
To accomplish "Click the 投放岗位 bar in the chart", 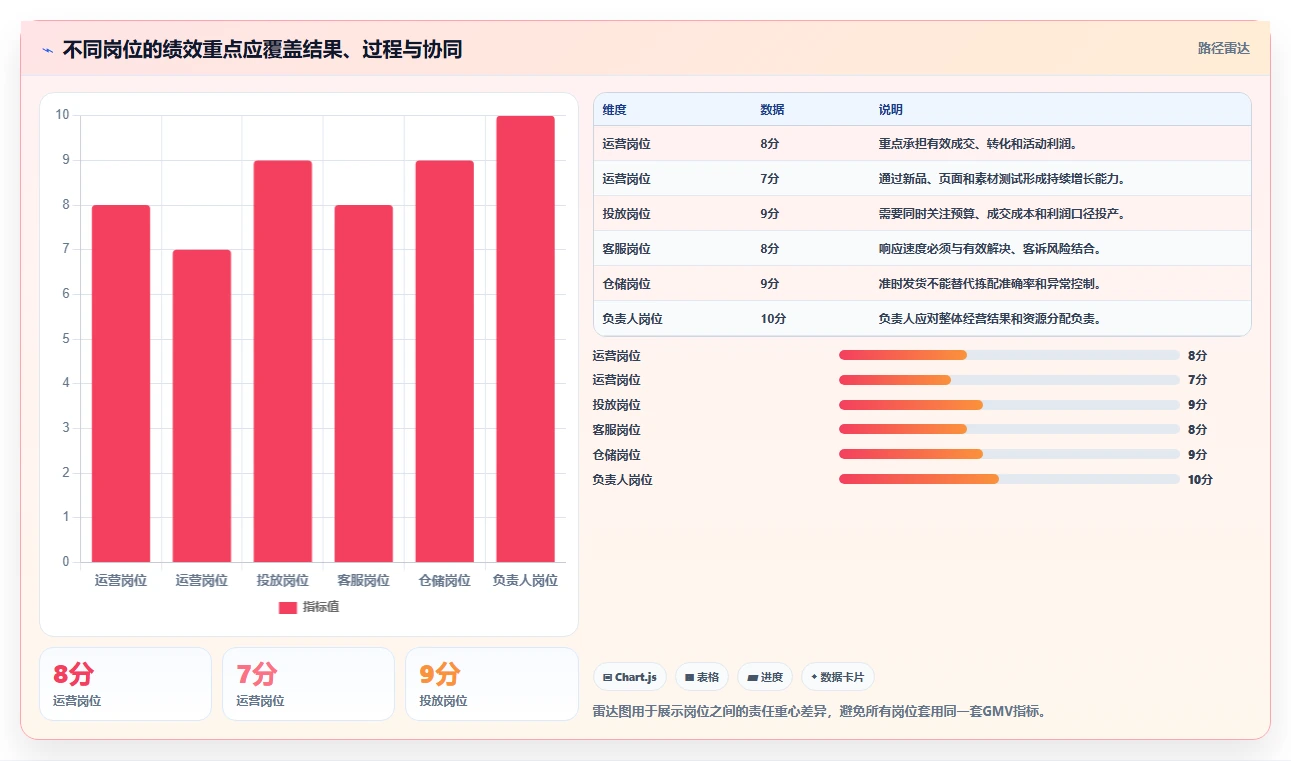I will pos(283,361).
